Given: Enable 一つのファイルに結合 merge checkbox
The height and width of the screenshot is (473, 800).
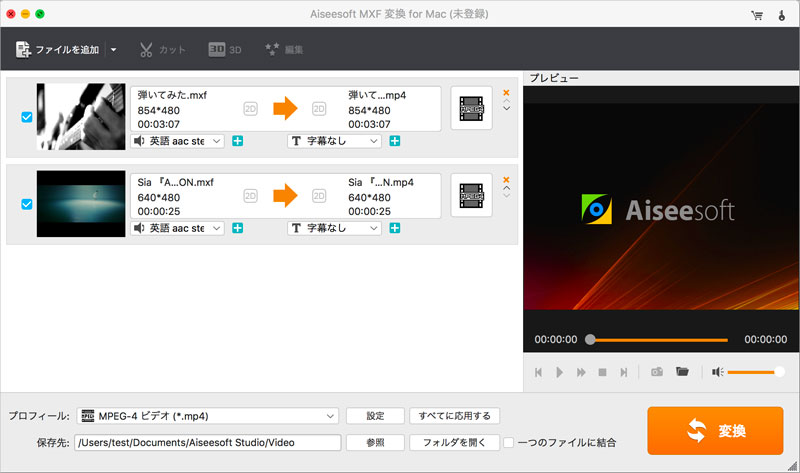Looking at the screenshot, I should [x=509, y=442].
